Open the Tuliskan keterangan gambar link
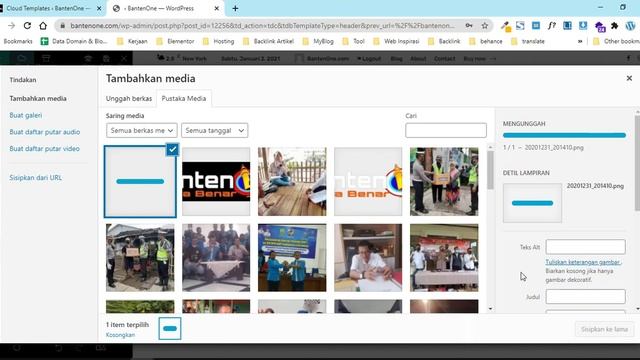 click(x=583, y=262)
